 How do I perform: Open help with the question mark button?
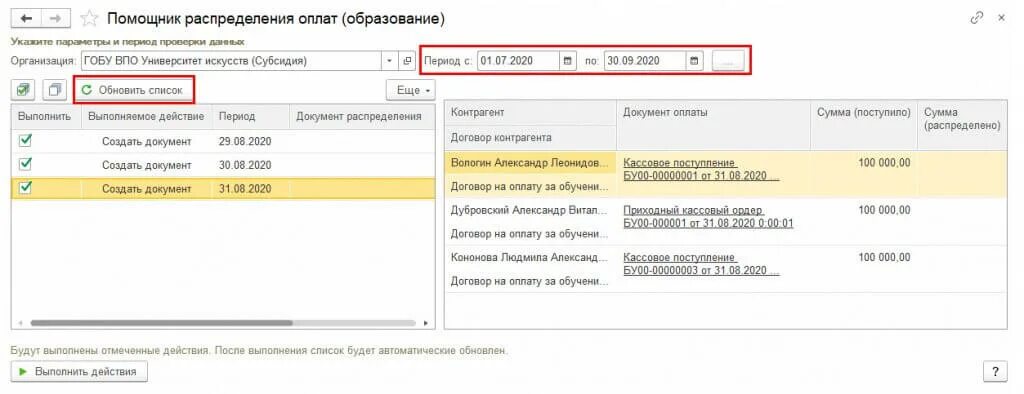(x=995, y=371)
